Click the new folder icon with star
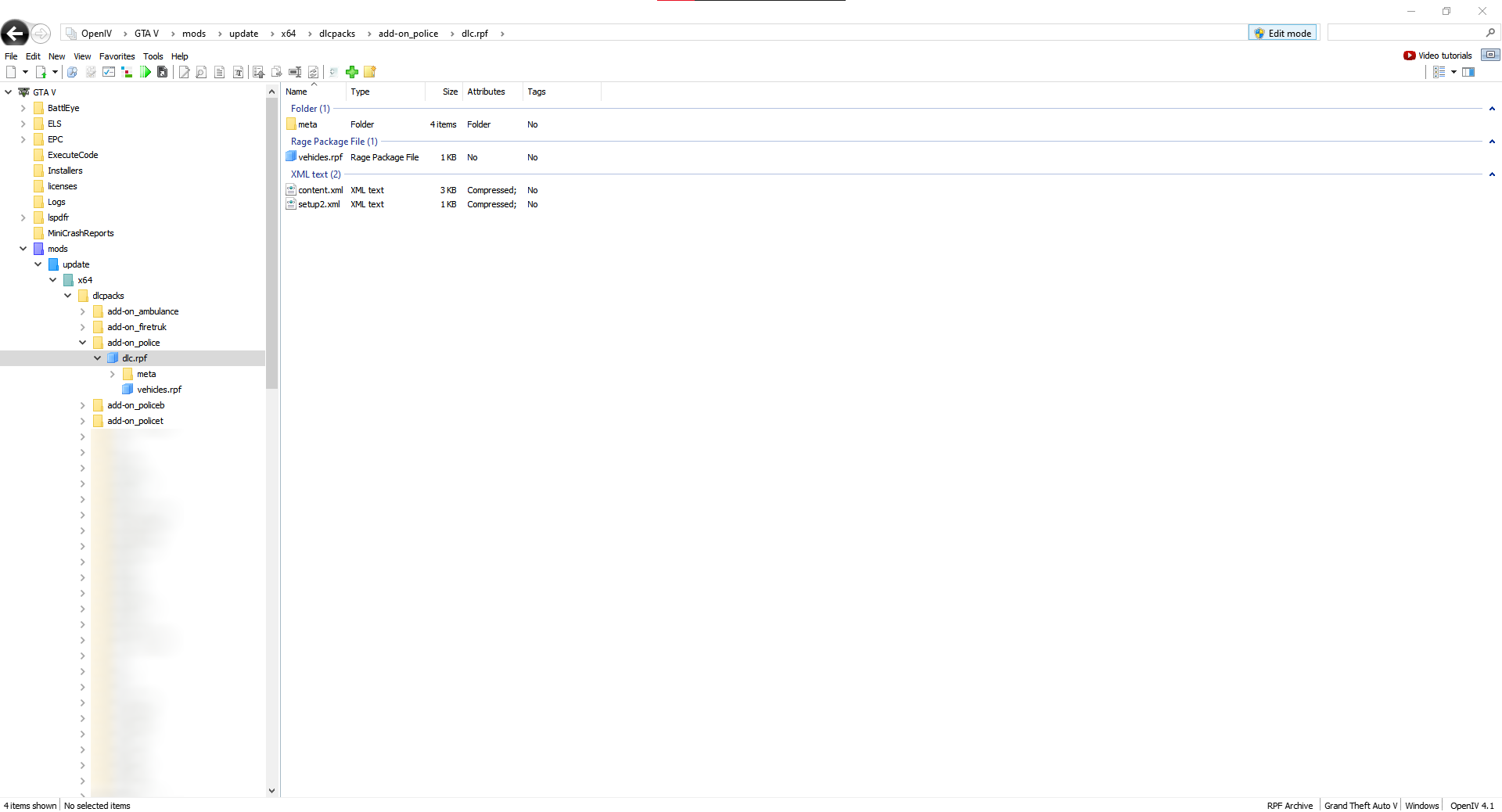 pyautogui.click(x=370, y=72)
